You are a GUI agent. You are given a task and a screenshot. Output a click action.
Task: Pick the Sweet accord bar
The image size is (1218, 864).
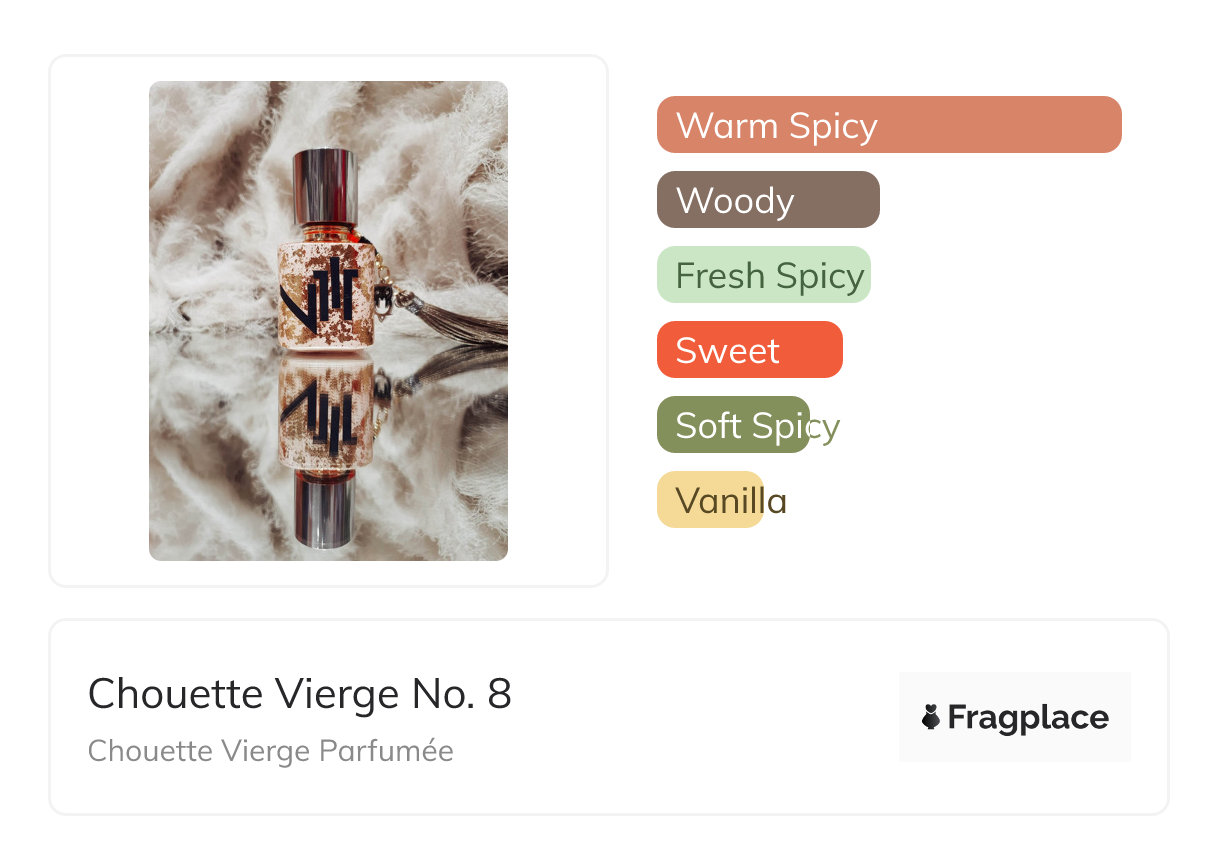click(749, 350)
